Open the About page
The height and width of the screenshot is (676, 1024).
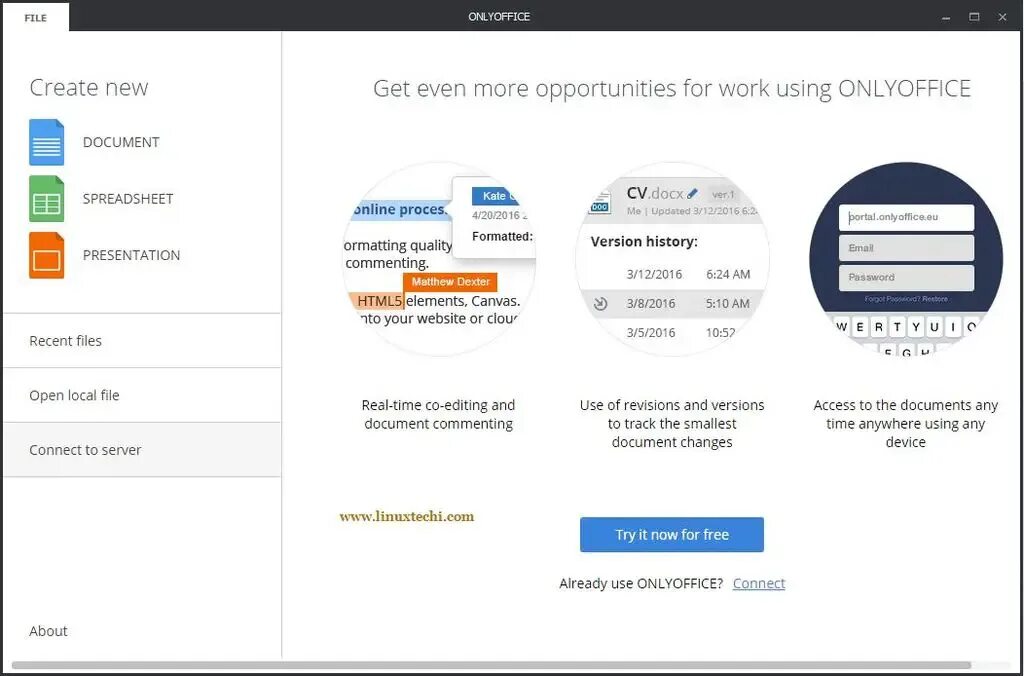click(48, 631)
